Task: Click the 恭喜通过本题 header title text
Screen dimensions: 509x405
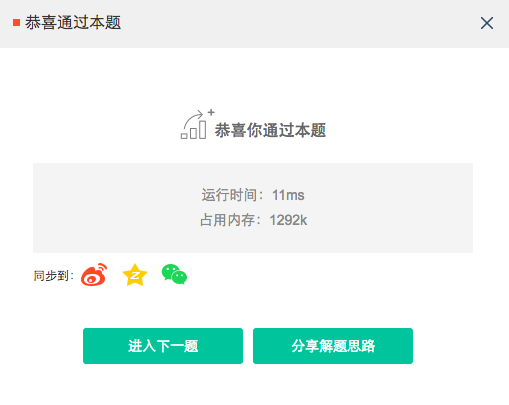Action: [73, 23]
